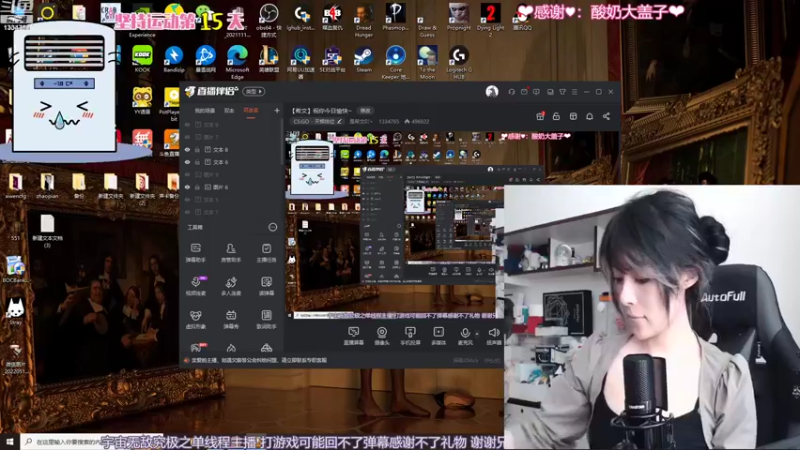This screenshot has width=800, height=450.
Task: Collapse the 工具箱 toolbox section
Action: point(272,227)
